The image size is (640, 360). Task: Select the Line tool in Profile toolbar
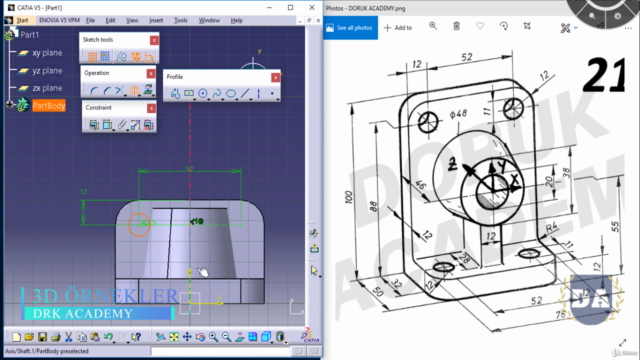tap(244, 93)
